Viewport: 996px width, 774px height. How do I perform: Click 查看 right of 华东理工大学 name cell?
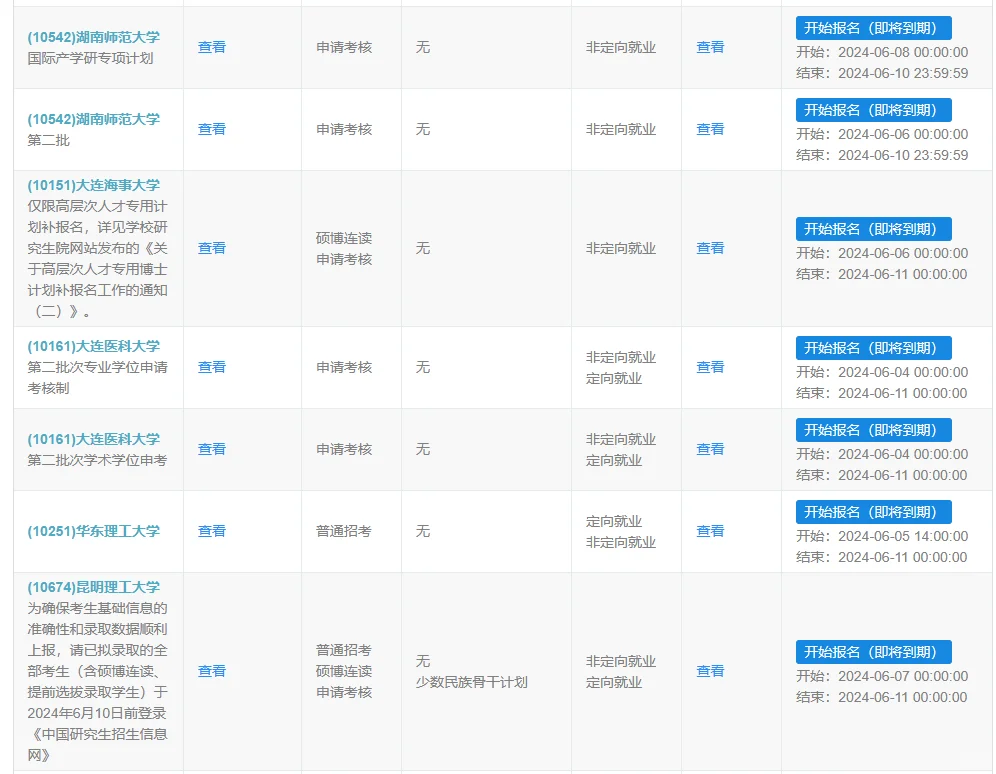coord(212,531)
